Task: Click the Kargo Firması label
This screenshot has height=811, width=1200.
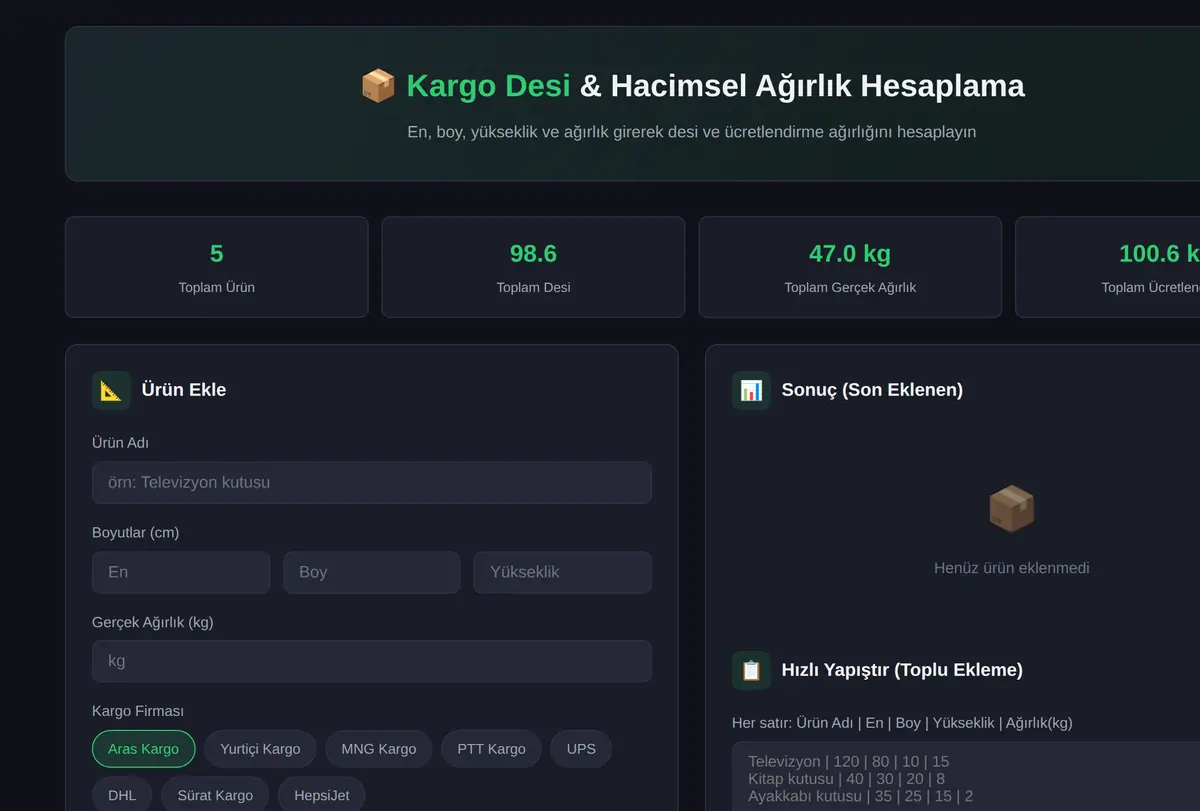Action: pos(138,711)
